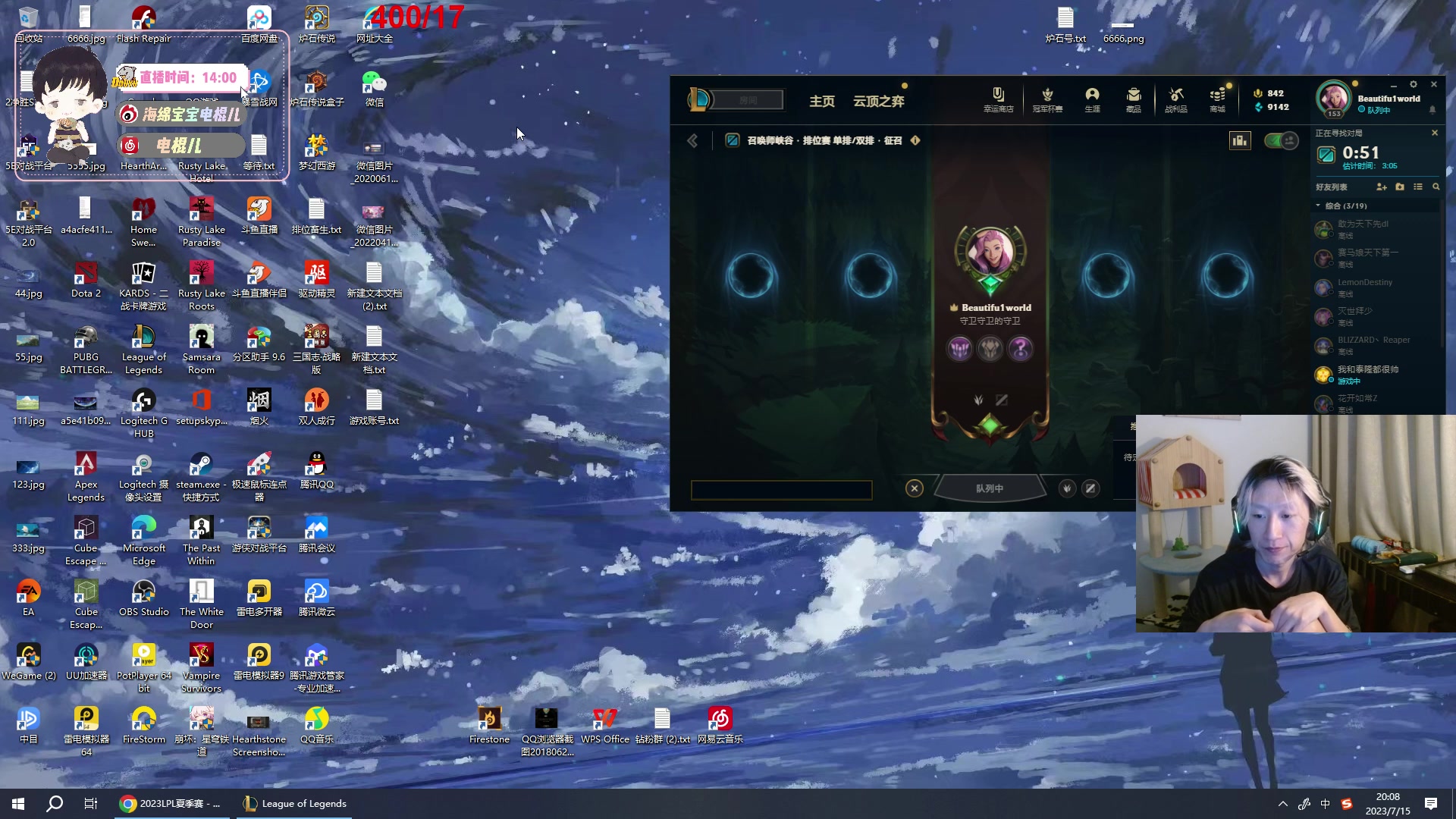The height and width of the screenshot is (819, 1456).
Task: Open 炉石号.txt desktop file
Action: point(1065,24)
